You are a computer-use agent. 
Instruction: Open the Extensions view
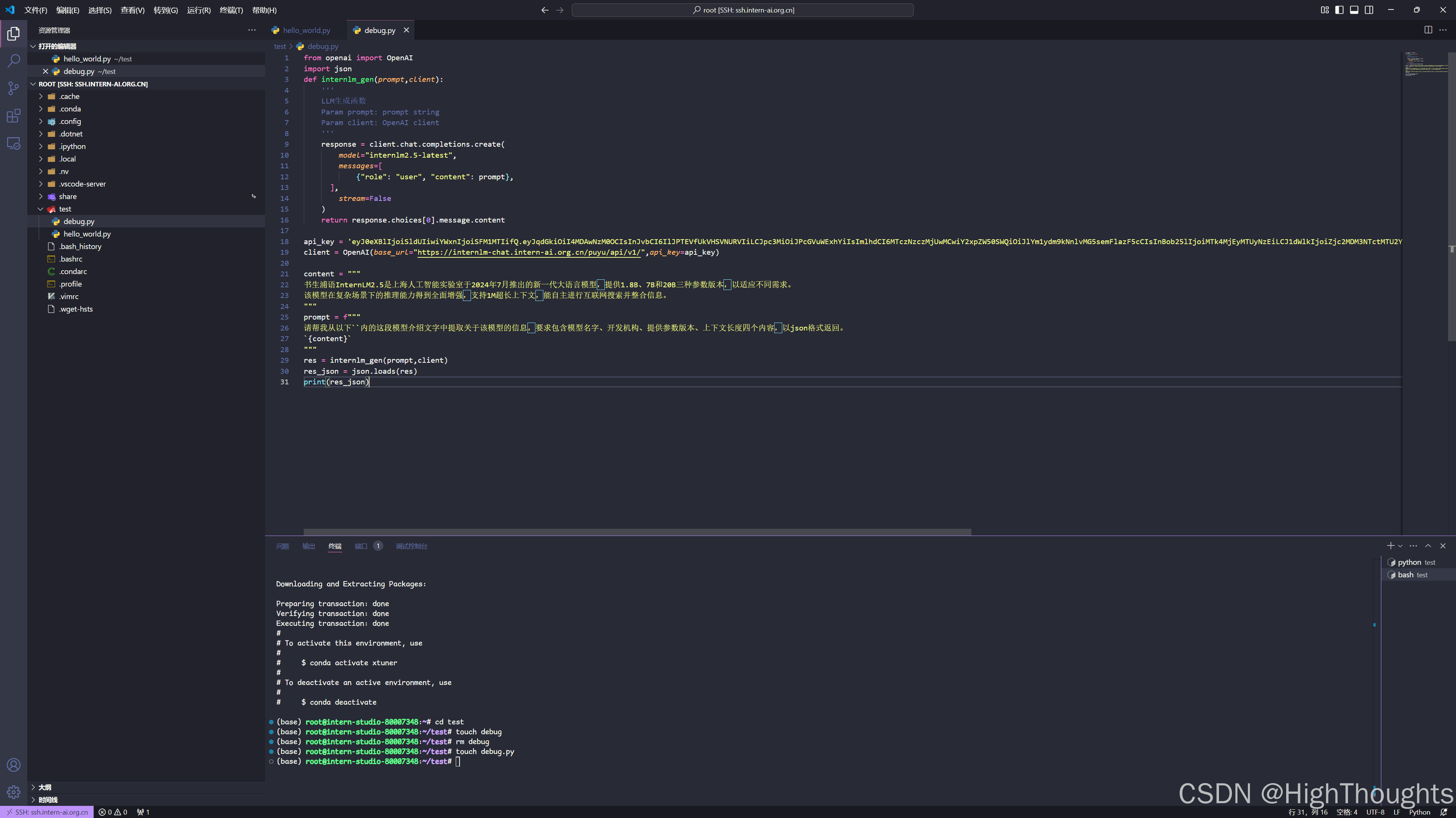[14, 116]
